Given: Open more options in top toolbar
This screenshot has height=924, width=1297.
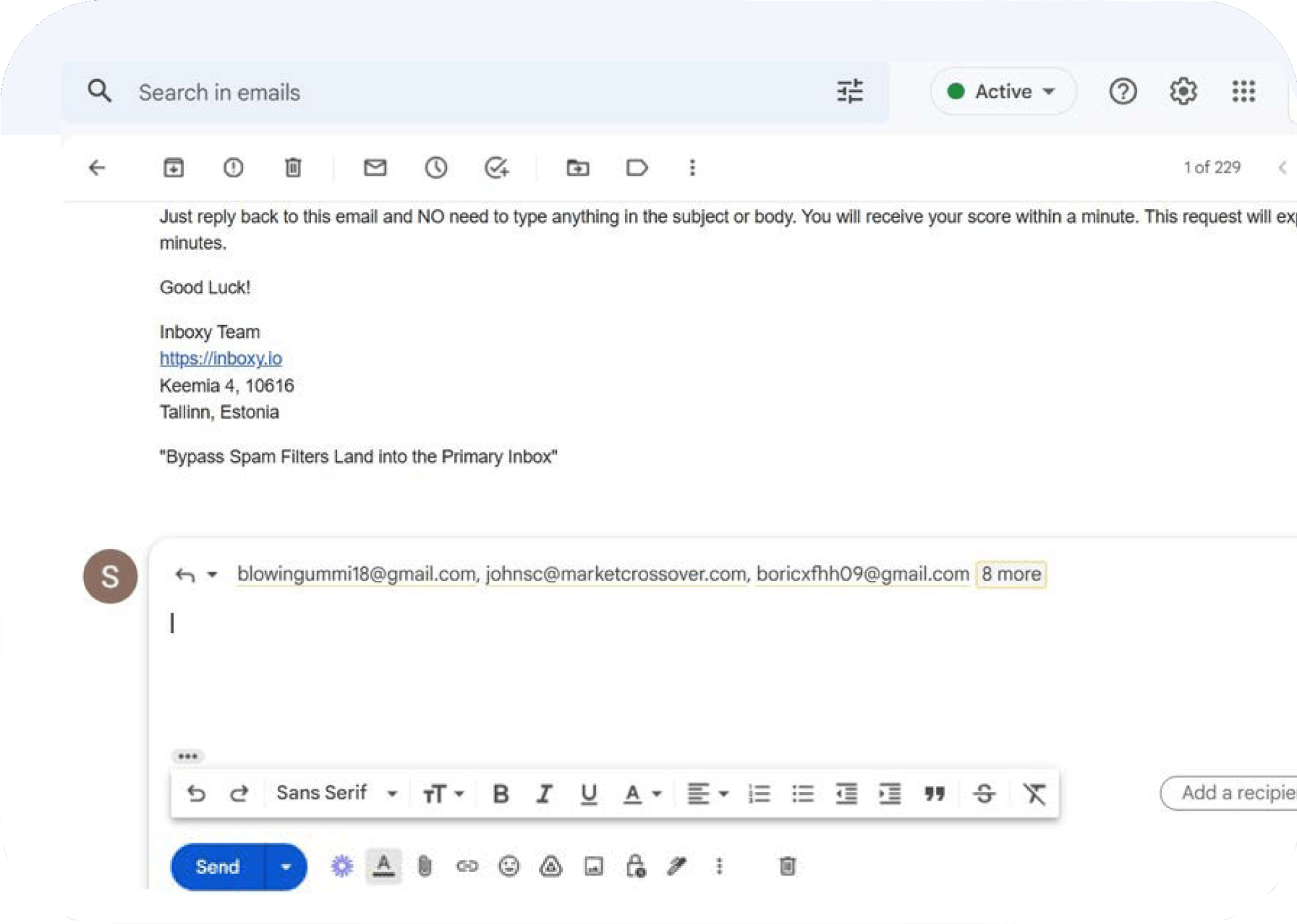Looking at the screenshot, I should pyautogui.click(x=692, y=167).
